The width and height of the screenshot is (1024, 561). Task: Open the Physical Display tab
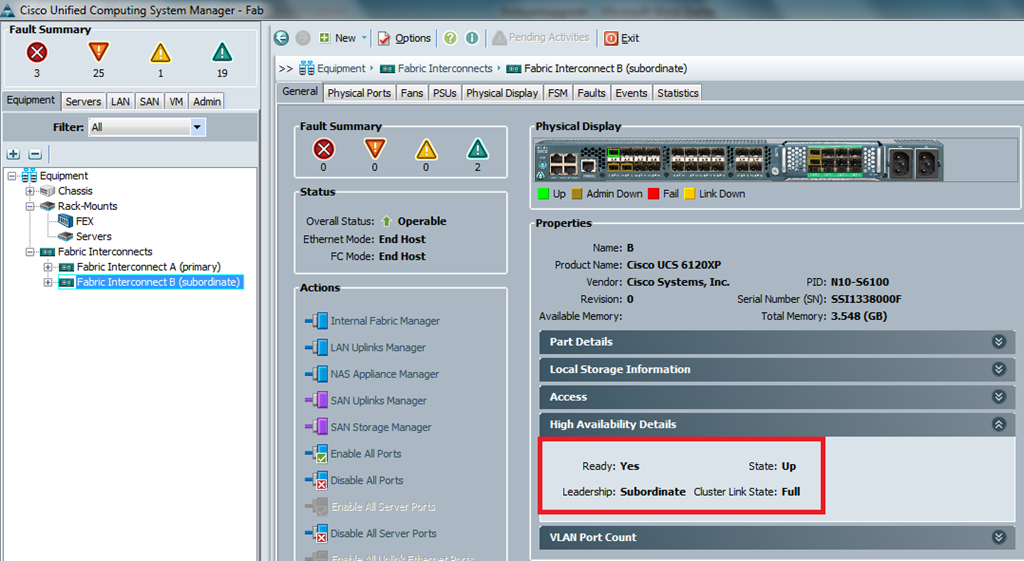502,93
